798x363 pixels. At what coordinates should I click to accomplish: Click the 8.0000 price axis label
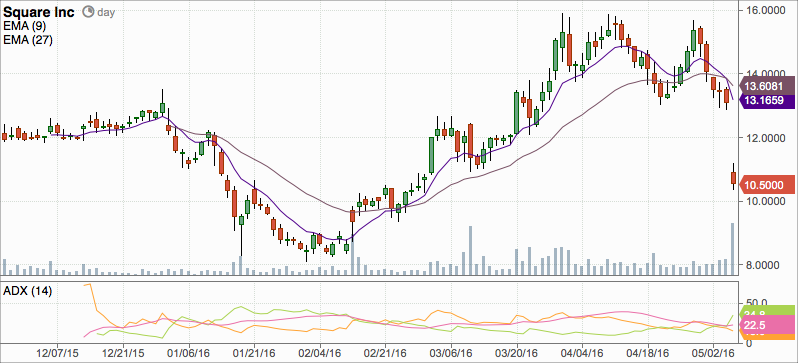click(762, 266)
